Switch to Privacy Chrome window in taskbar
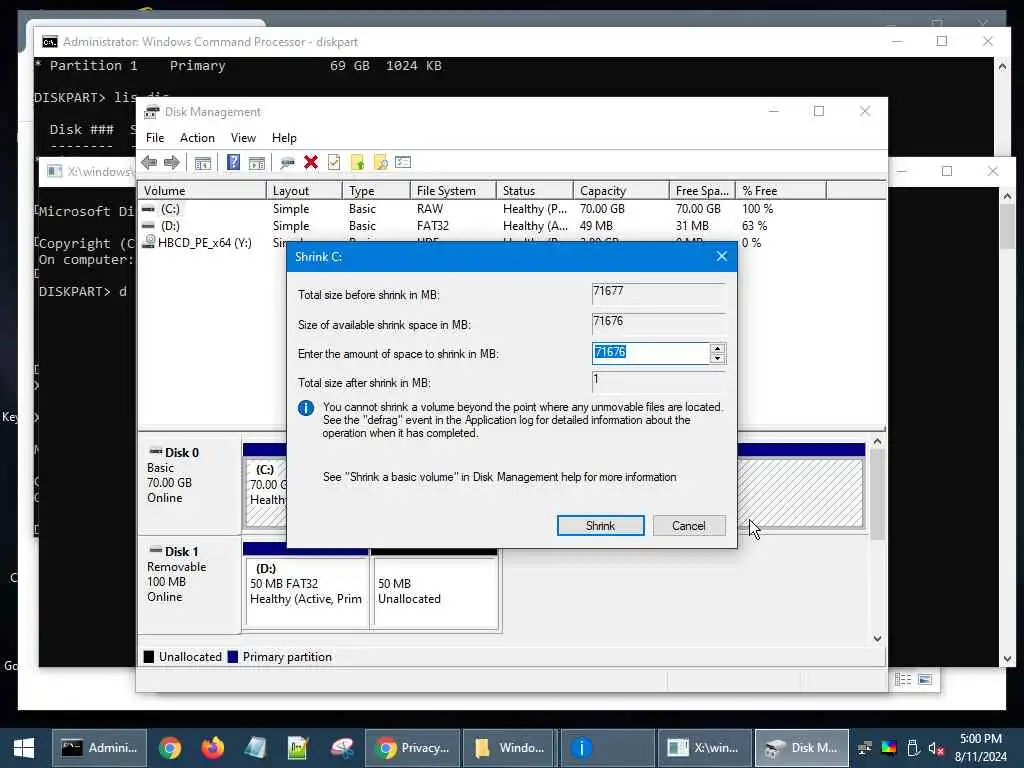The height and width of the screenshot is (768, 1024). 413,748
